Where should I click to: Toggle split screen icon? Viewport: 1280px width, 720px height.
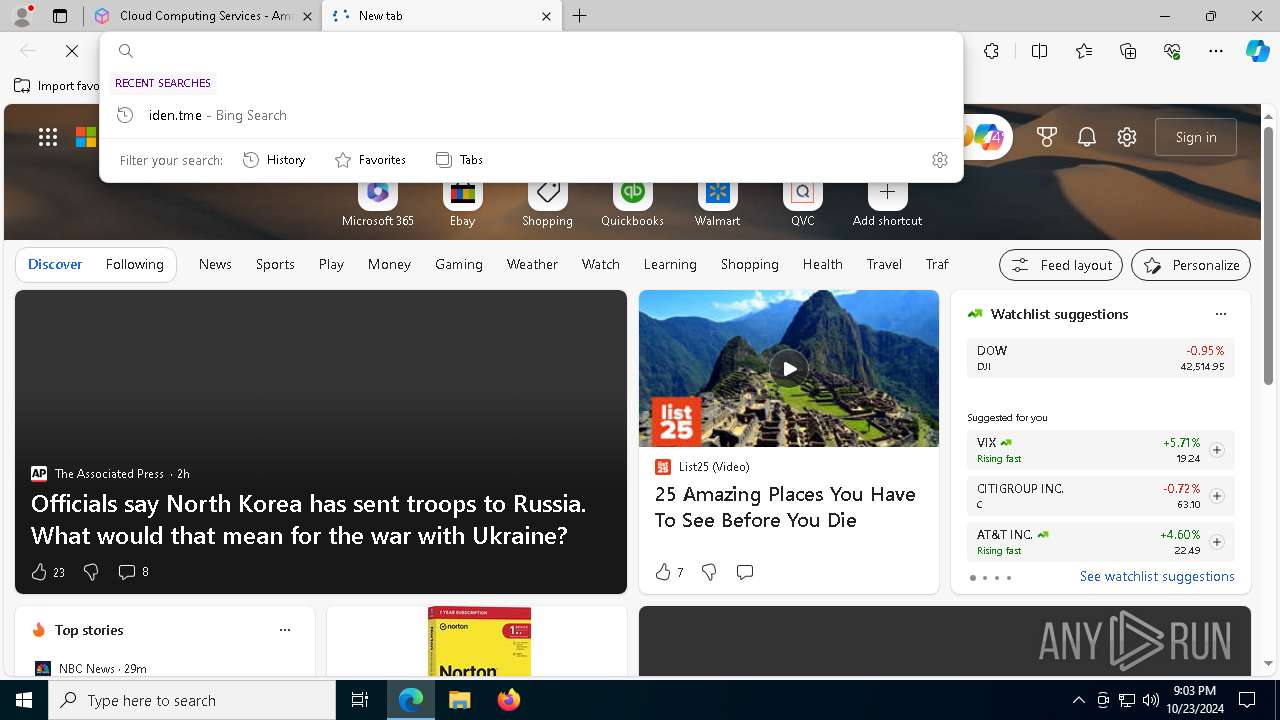pos(1039,51)
